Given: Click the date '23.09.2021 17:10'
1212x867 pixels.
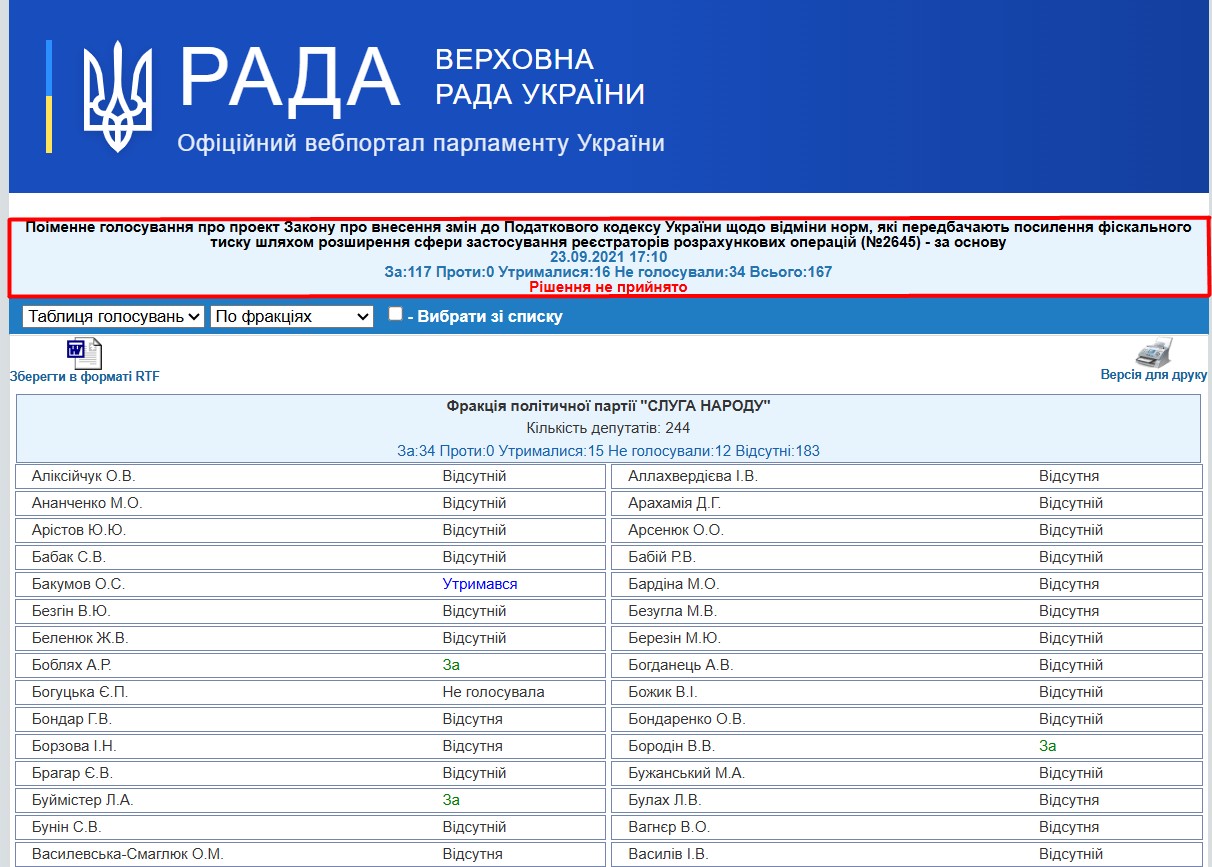Looking at the screenshot, I should pyautogui.click(x=608, y=257).
